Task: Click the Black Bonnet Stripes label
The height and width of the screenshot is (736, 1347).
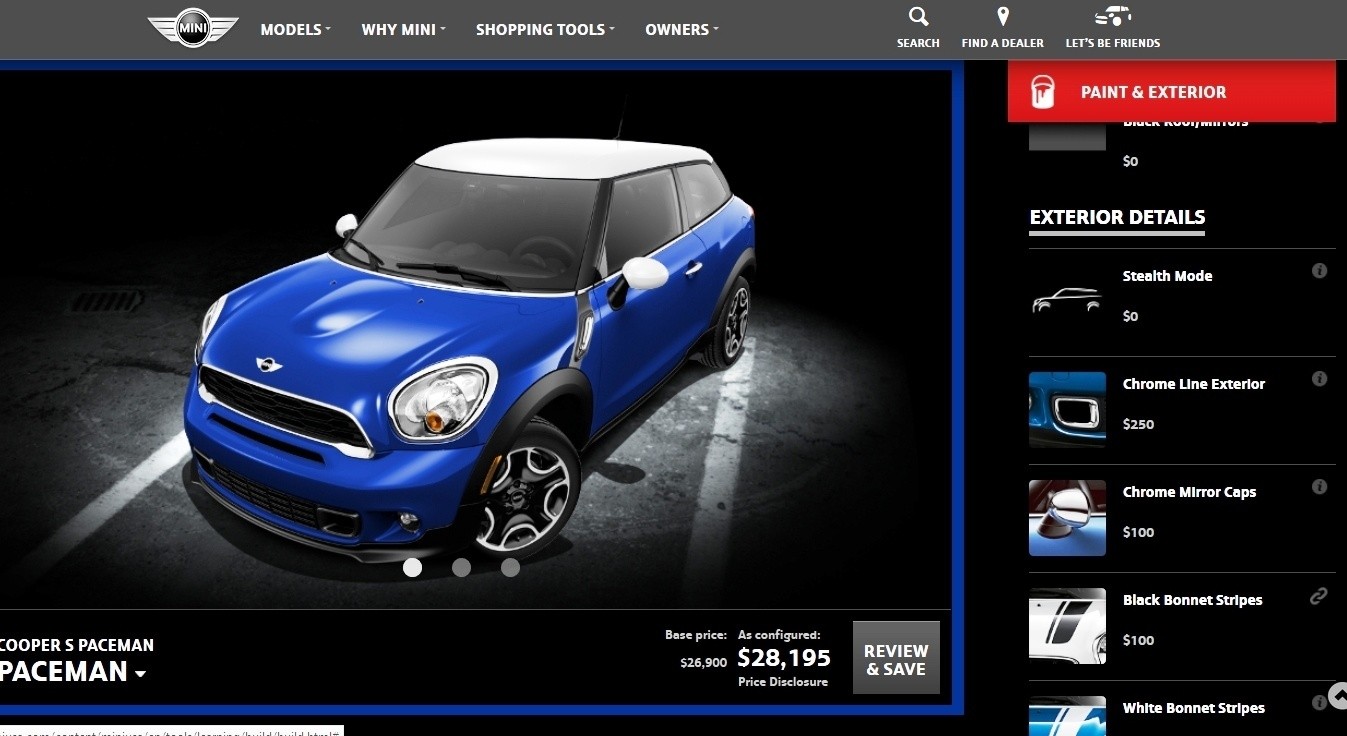Action: 1192,600
